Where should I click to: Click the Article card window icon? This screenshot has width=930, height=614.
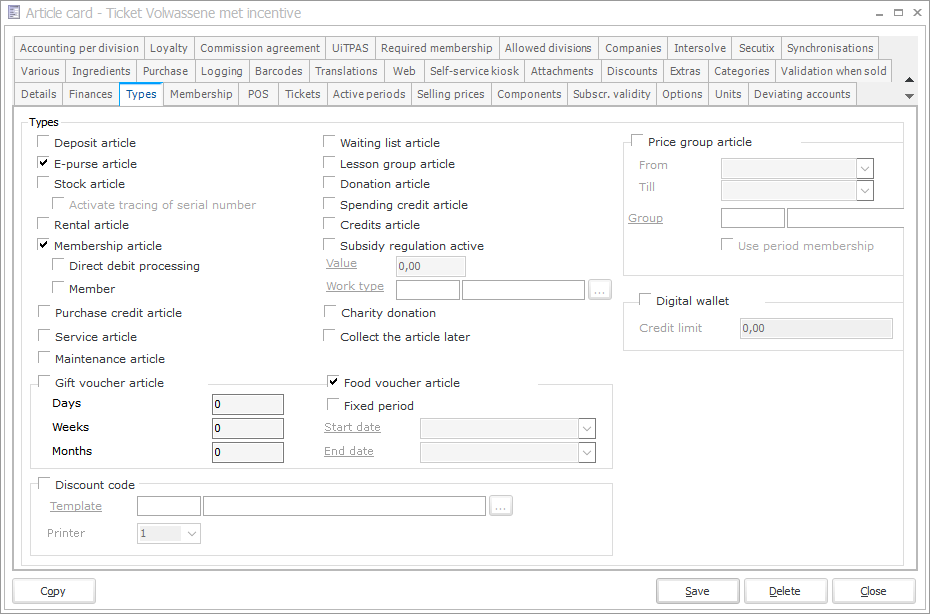(13, 13)
